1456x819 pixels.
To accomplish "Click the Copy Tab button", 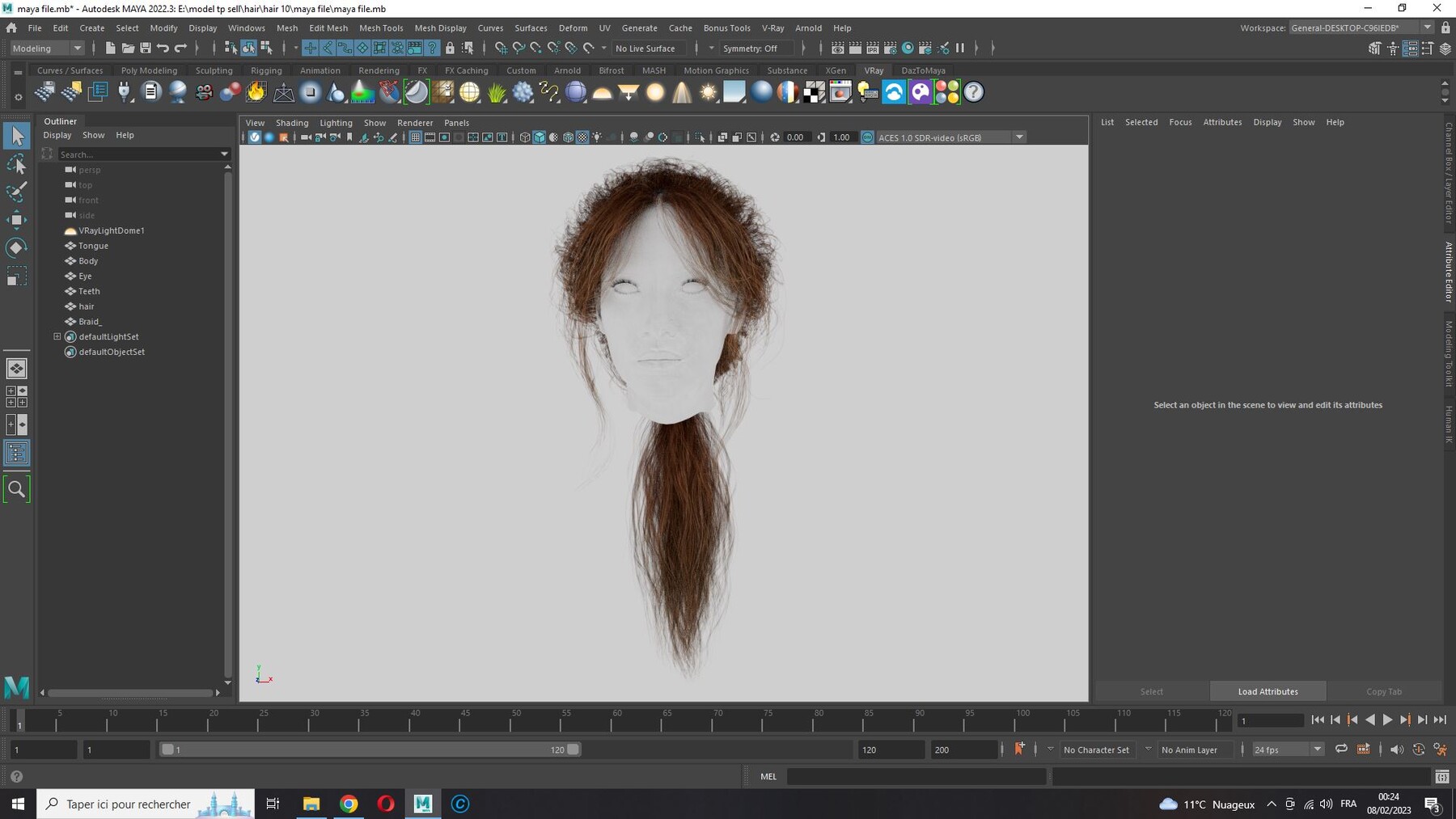I will click(1384, 691).
